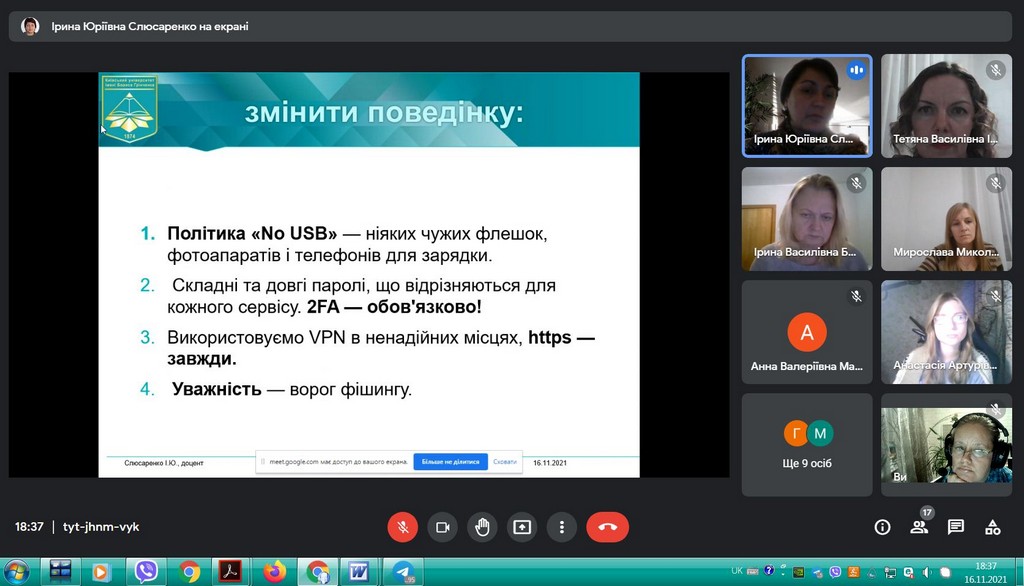Open the activities panel

(x=993, y=527)
